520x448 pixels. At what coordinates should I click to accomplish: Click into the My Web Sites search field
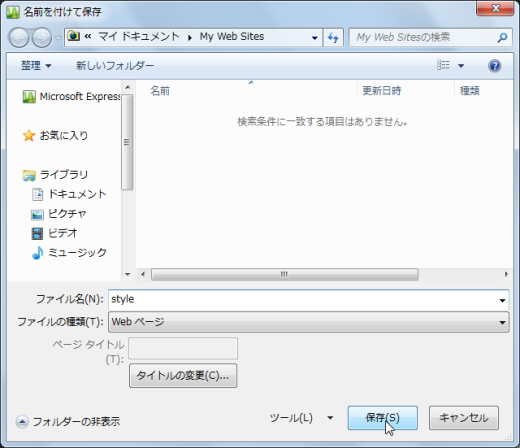(423, 37)
